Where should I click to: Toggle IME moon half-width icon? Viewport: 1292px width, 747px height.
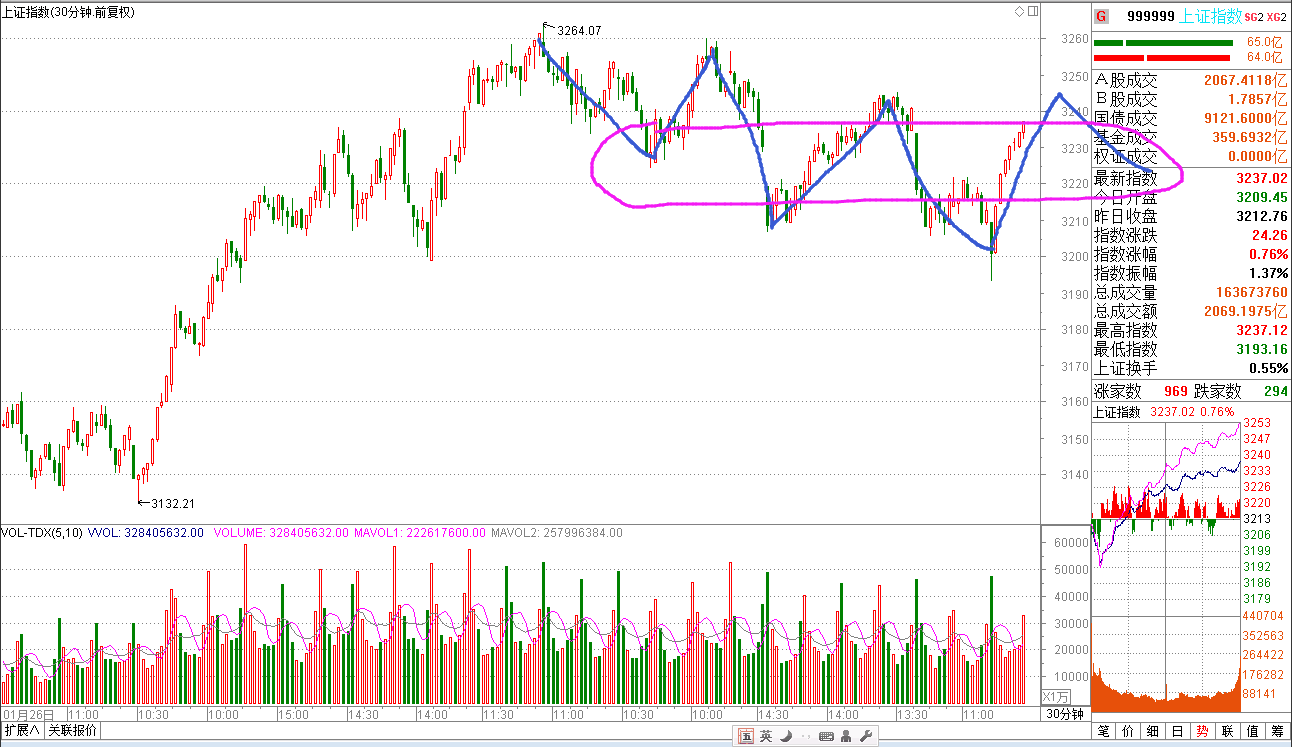785,737
